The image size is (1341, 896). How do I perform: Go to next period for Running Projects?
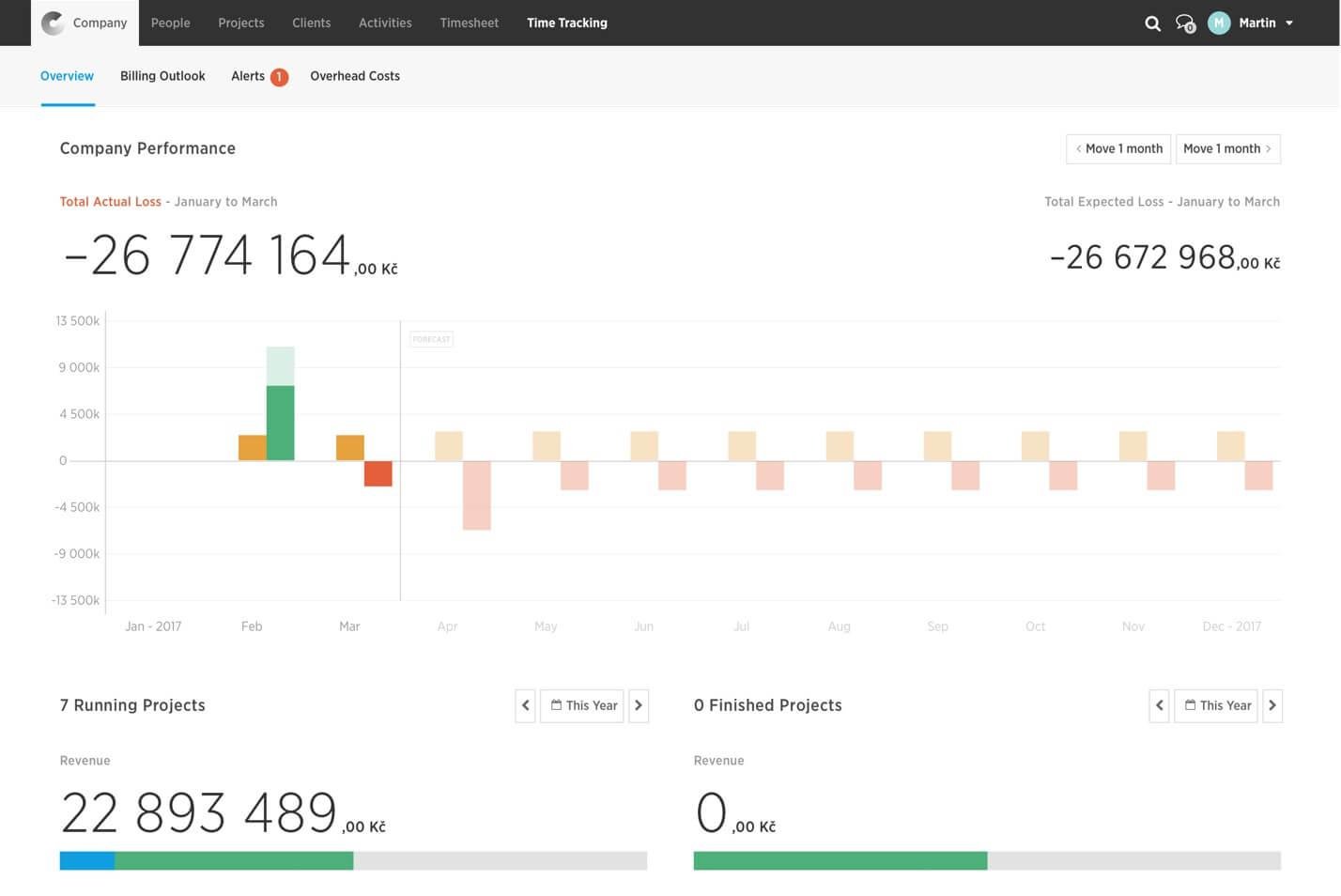[x=639, y=705]
